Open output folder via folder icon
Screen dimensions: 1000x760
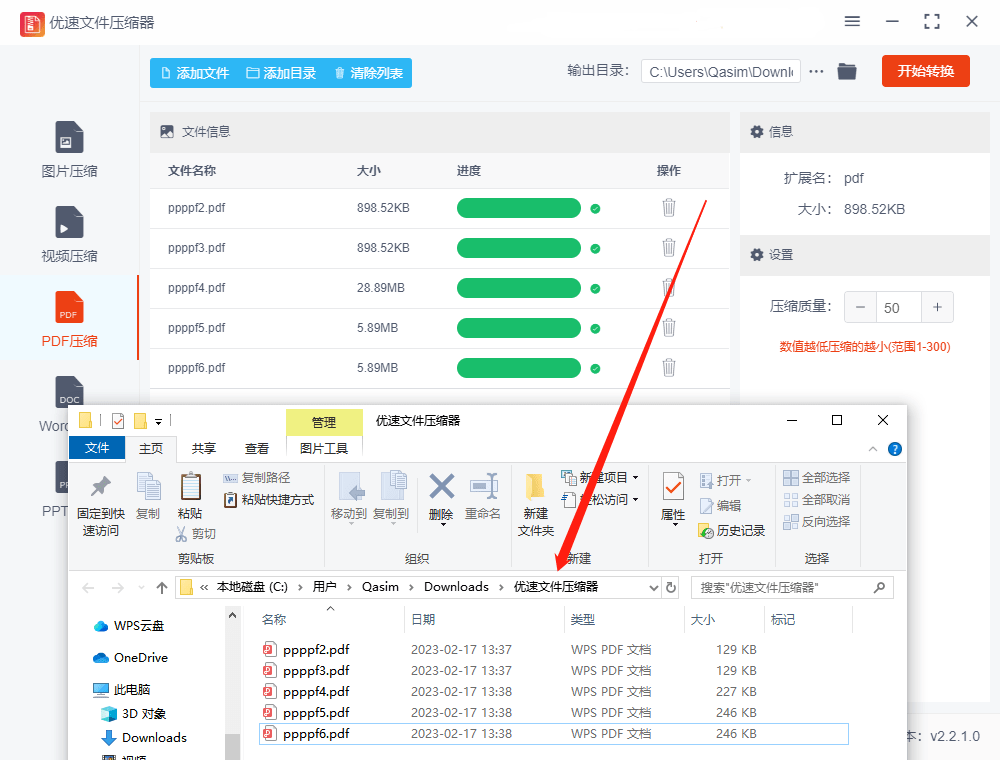846,71
